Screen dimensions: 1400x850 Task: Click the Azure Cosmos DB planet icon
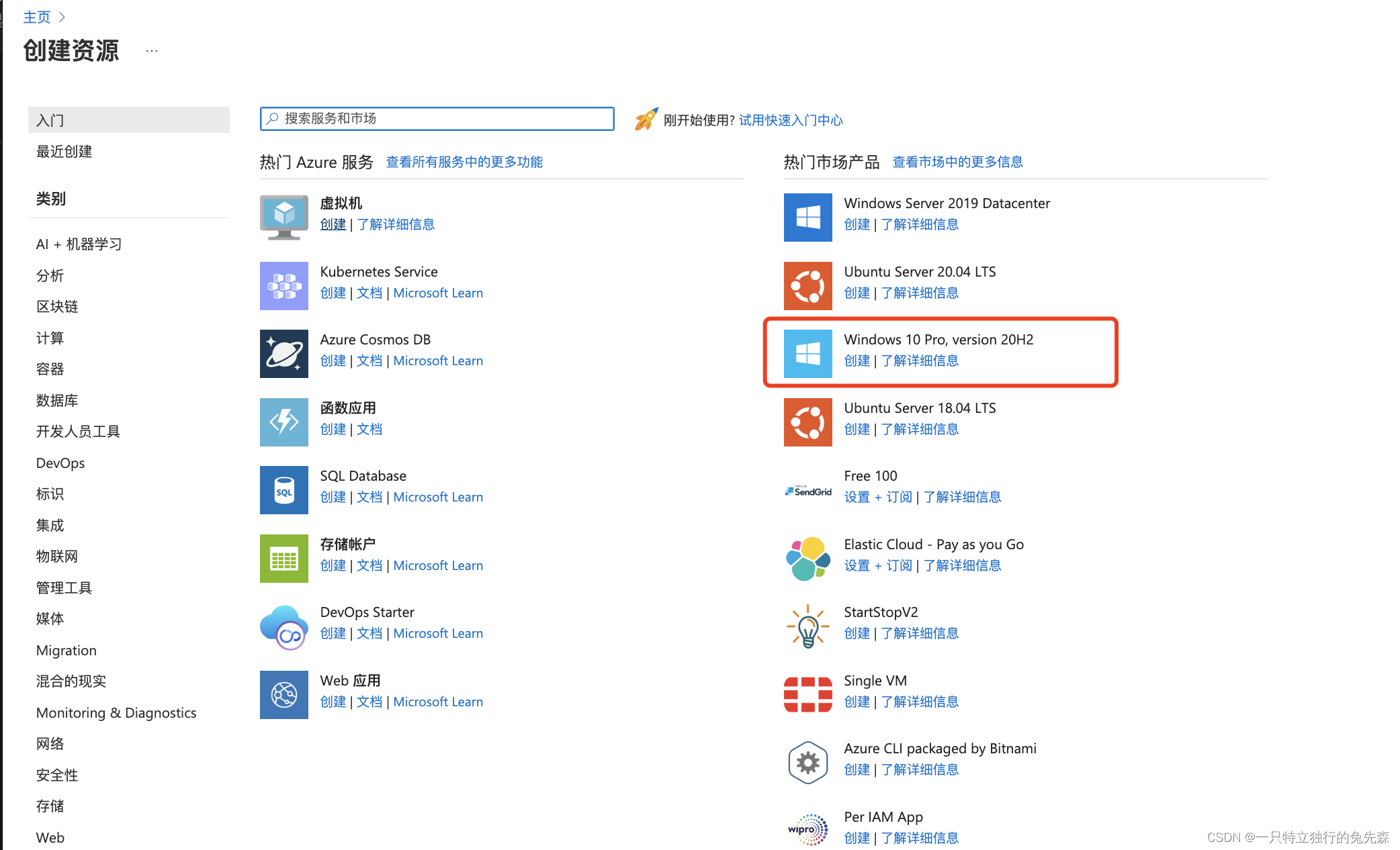point(283,354)
